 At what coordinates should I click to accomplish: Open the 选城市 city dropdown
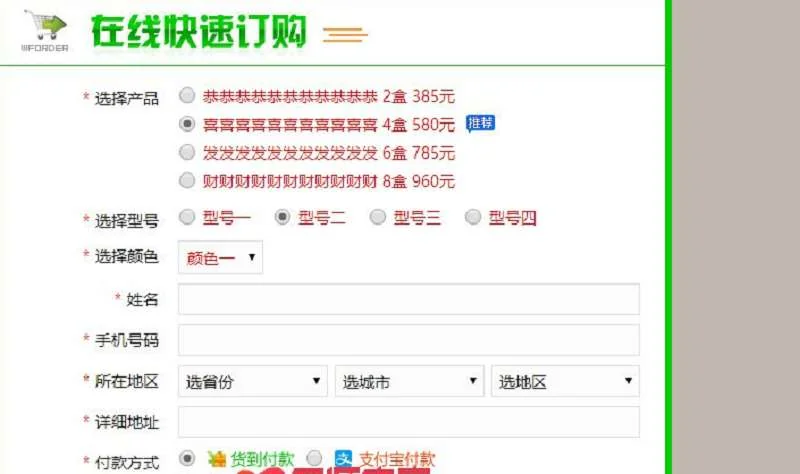[x=408, y=381]
